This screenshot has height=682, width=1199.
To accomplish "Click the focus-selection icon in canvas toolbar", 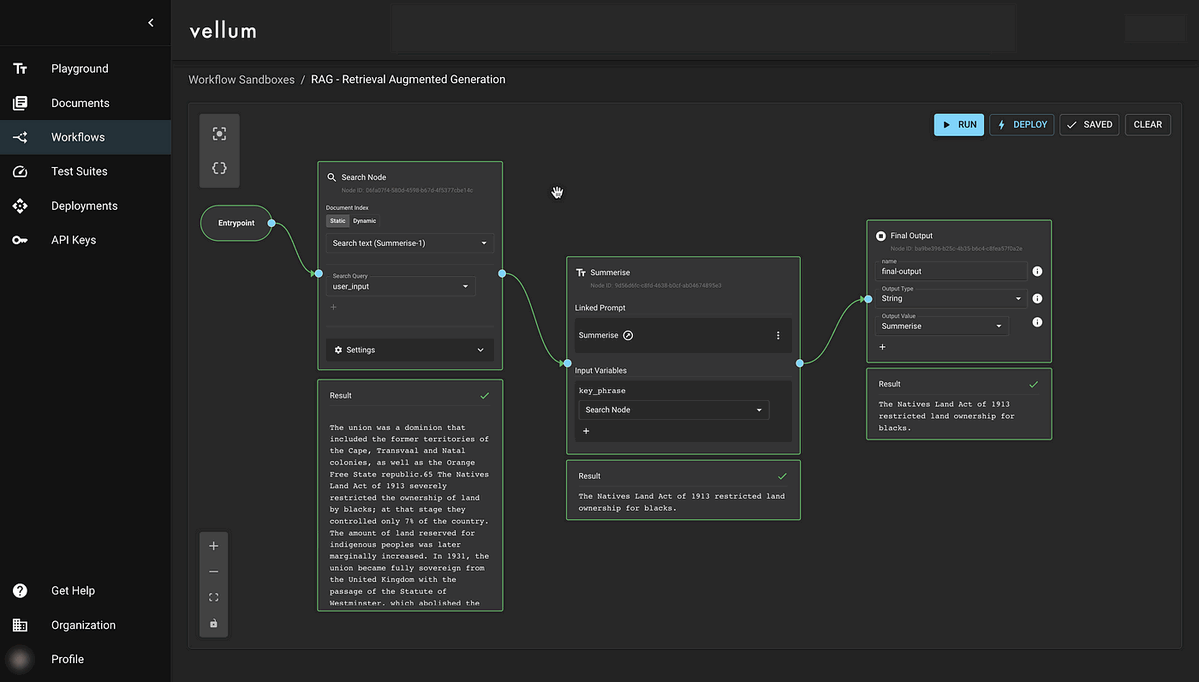I will pyautogui.click(x=219, y=134).
